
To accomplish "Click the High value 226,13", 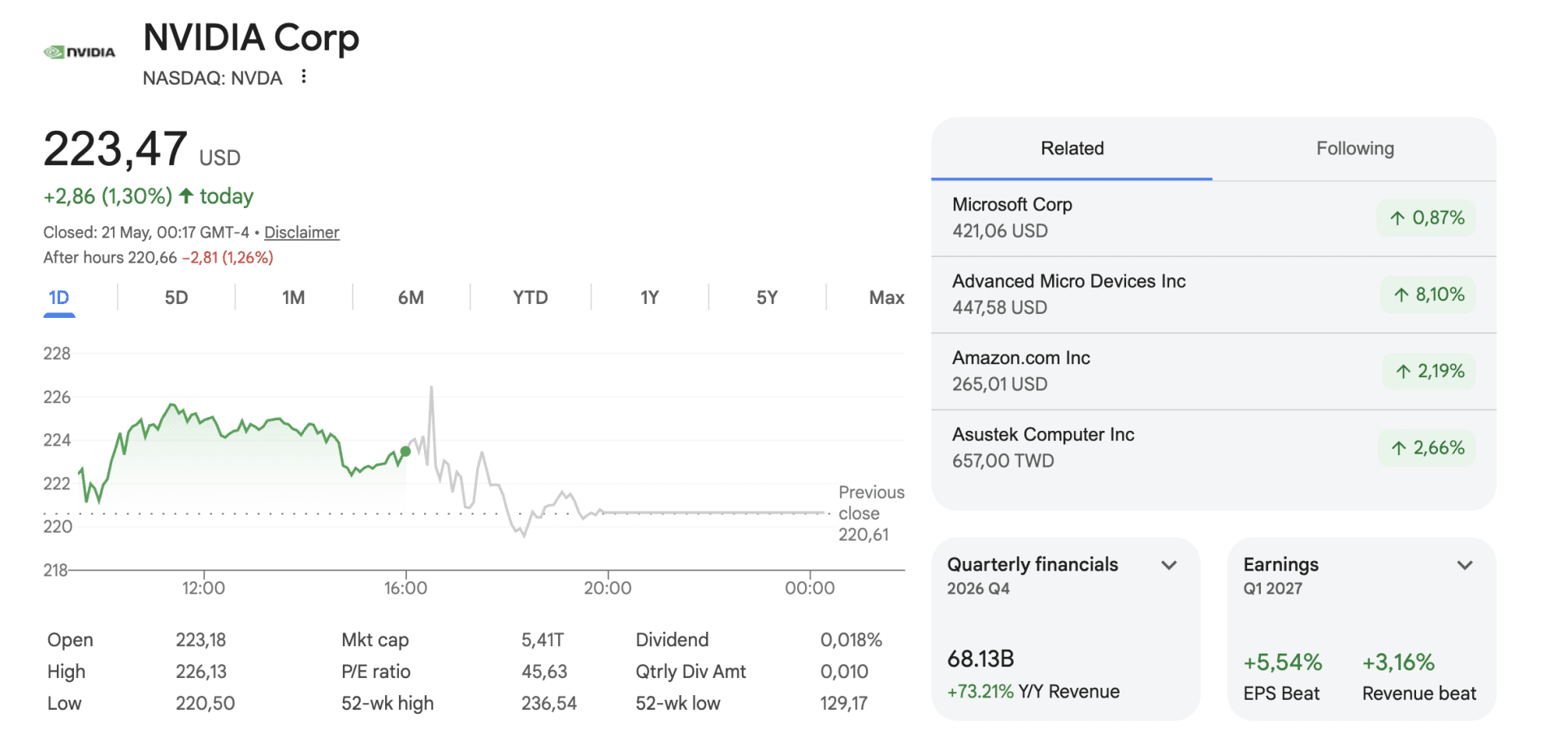I will 201,672.
